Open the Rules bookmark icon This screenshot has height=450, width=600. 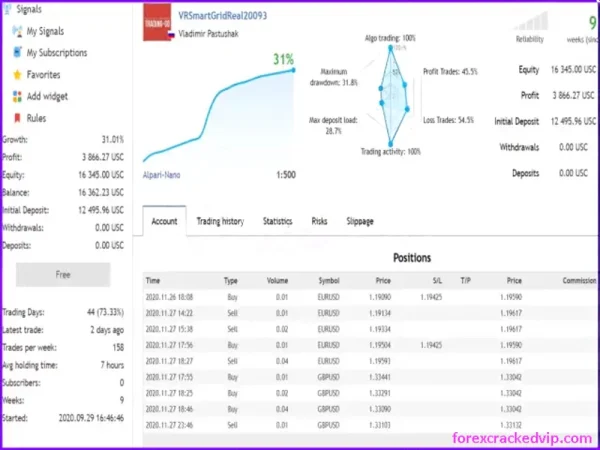coord(17,118)
